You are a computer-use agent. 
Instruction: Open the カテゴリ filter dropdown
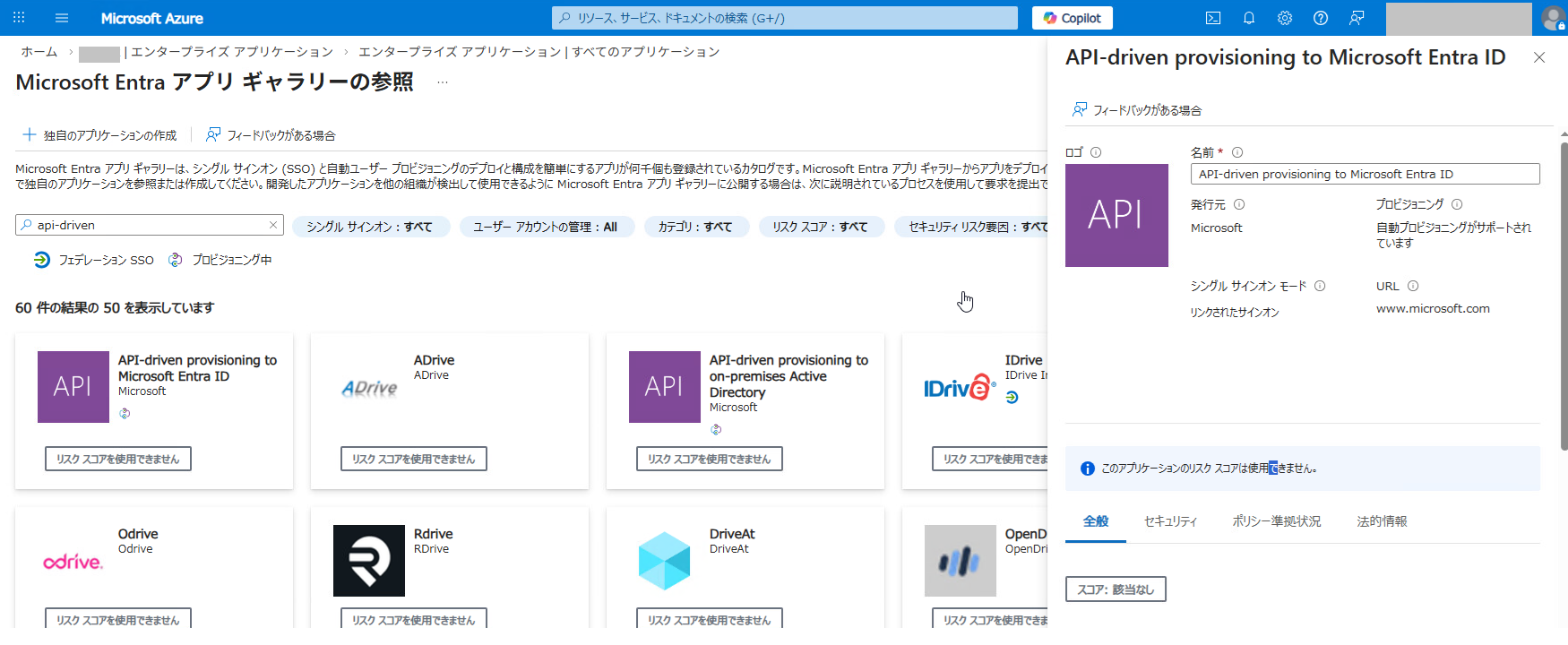click(695, 227)
